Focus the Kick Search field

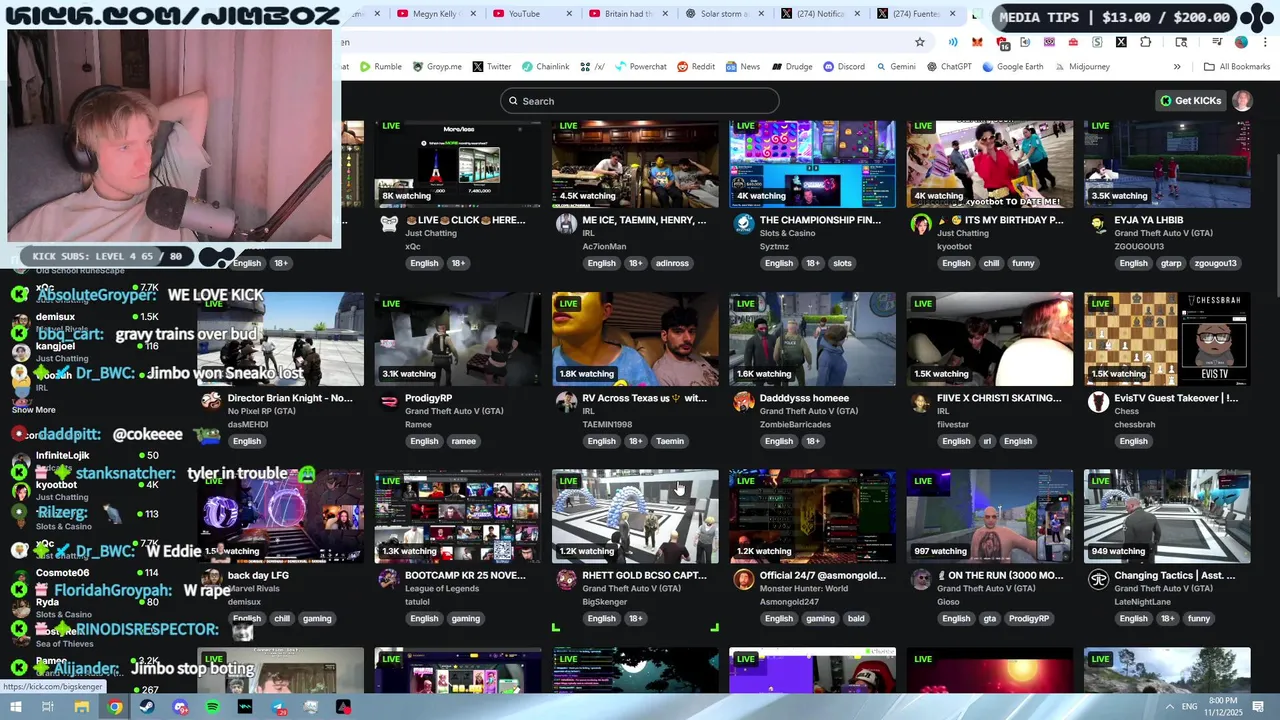[x=640, y=100]
